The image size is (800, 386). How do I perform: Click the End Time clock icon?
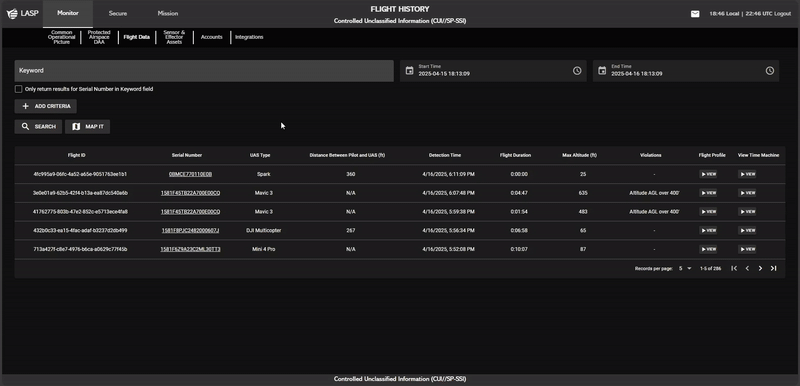770,70
